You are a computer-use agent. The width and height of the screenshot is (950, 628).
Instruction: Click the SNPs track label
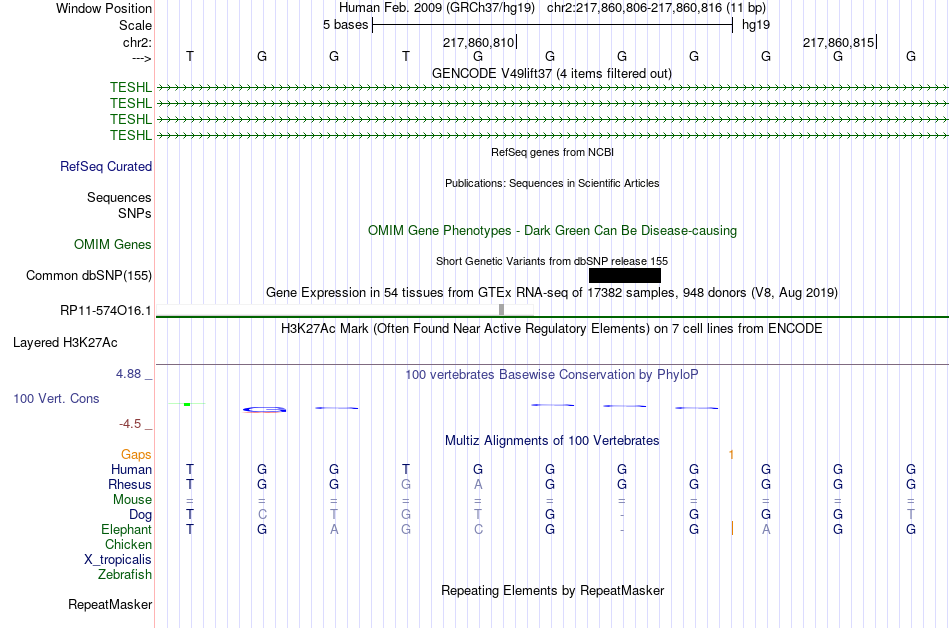click(x=135, y=213)
